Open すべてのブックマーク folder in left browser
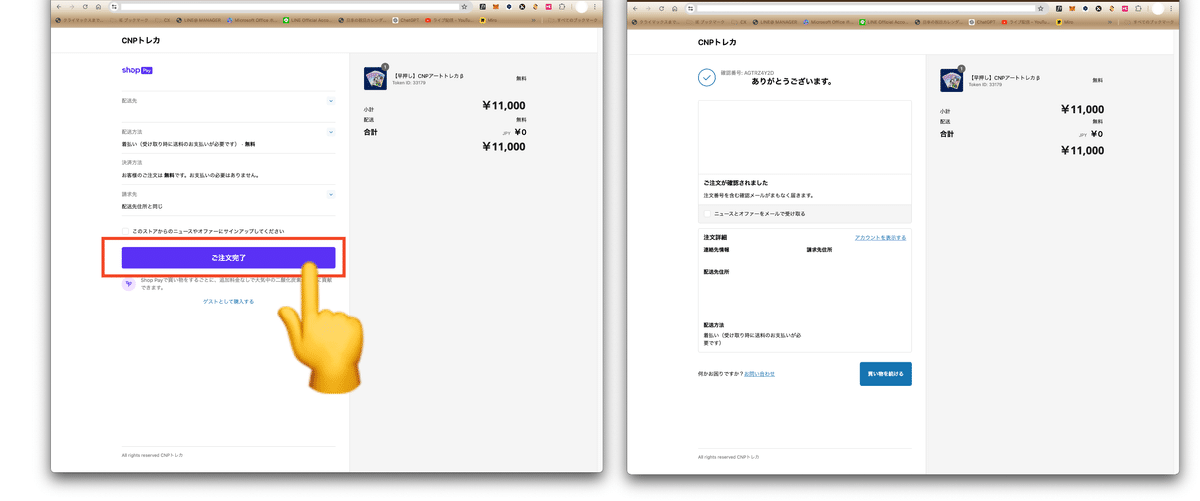This screenshot has height=501, width=1200. click(572, 20)
